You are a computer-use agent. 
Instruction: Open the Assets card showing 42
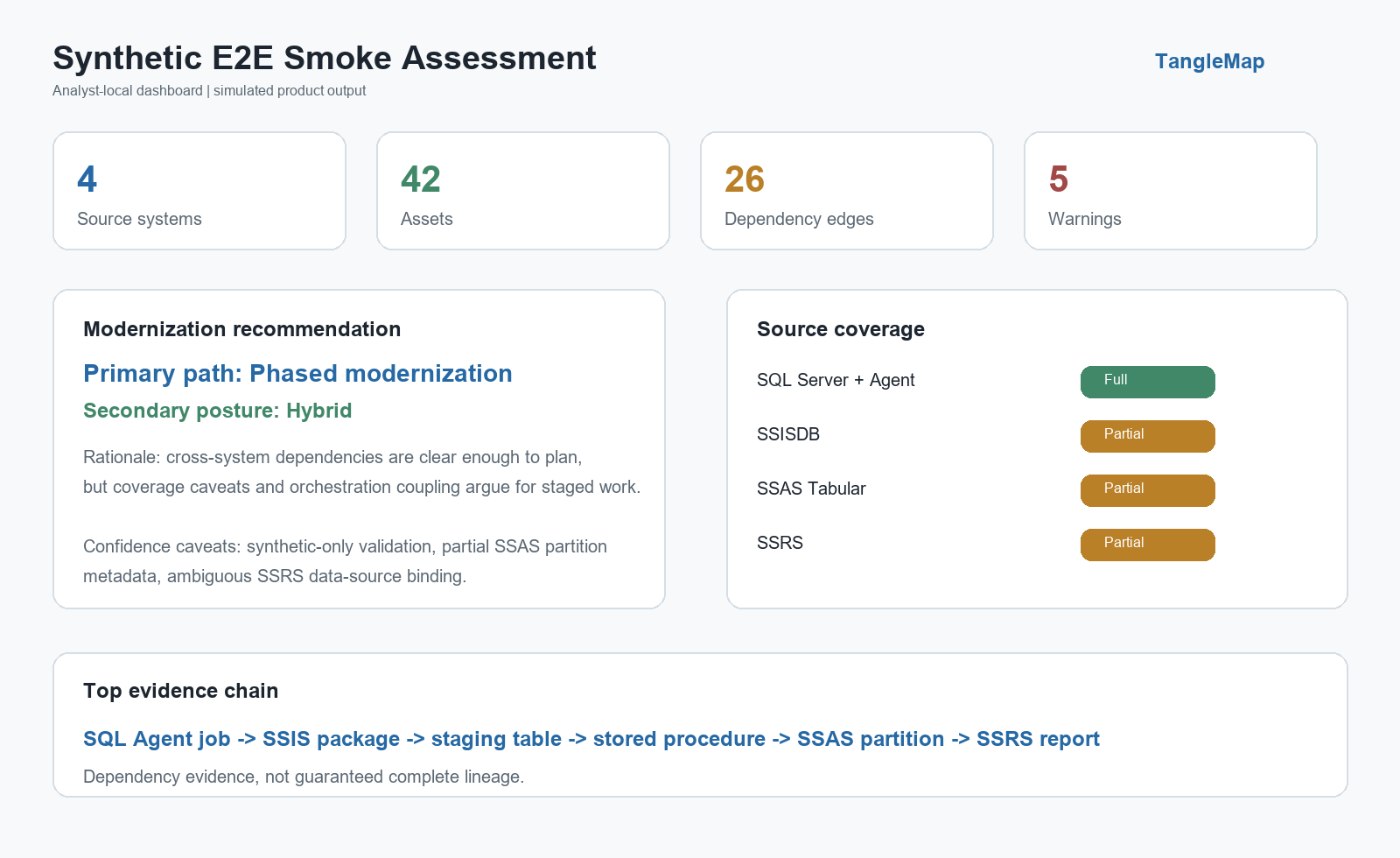523,191
